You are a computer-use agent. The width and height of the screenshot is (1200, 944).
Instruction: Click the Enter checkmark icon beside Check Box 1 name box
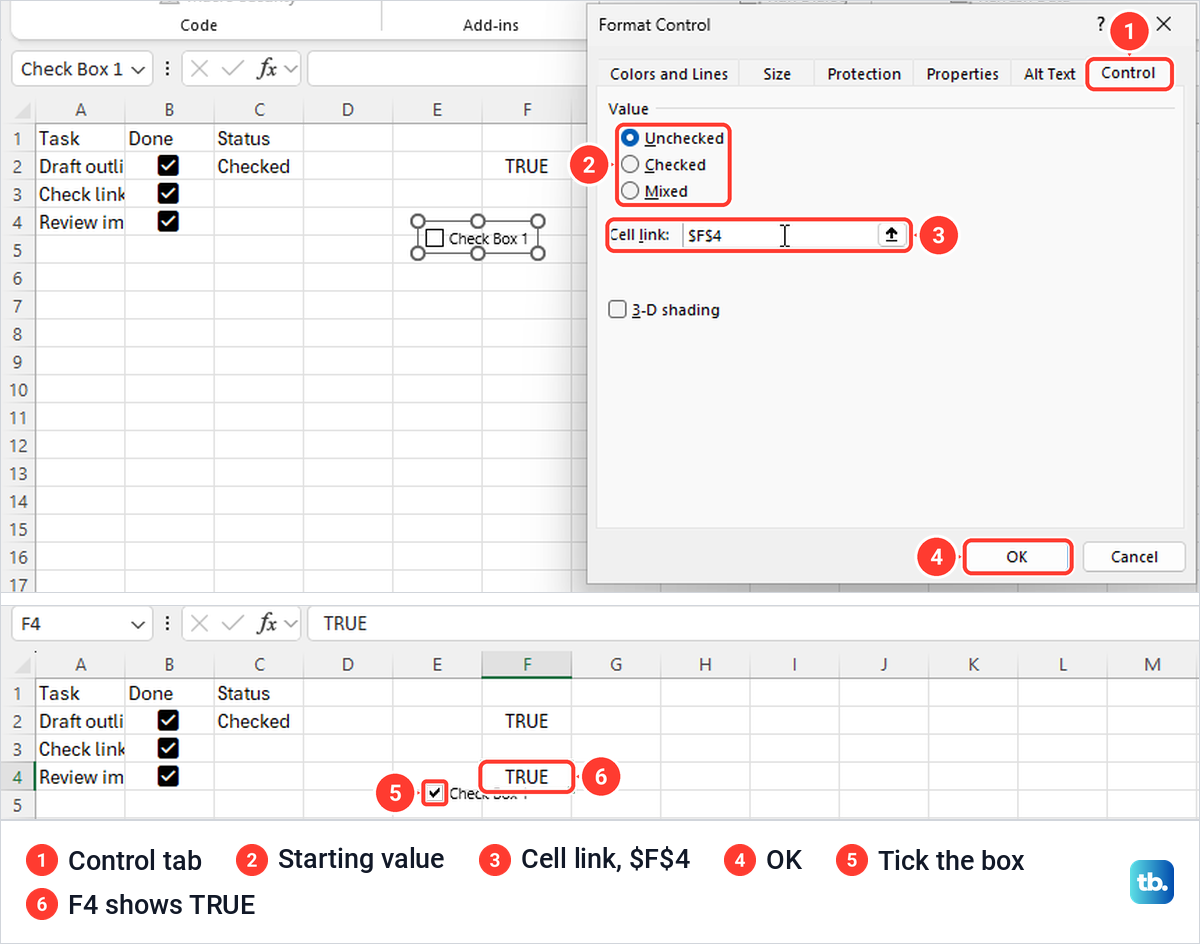point(233,69)
